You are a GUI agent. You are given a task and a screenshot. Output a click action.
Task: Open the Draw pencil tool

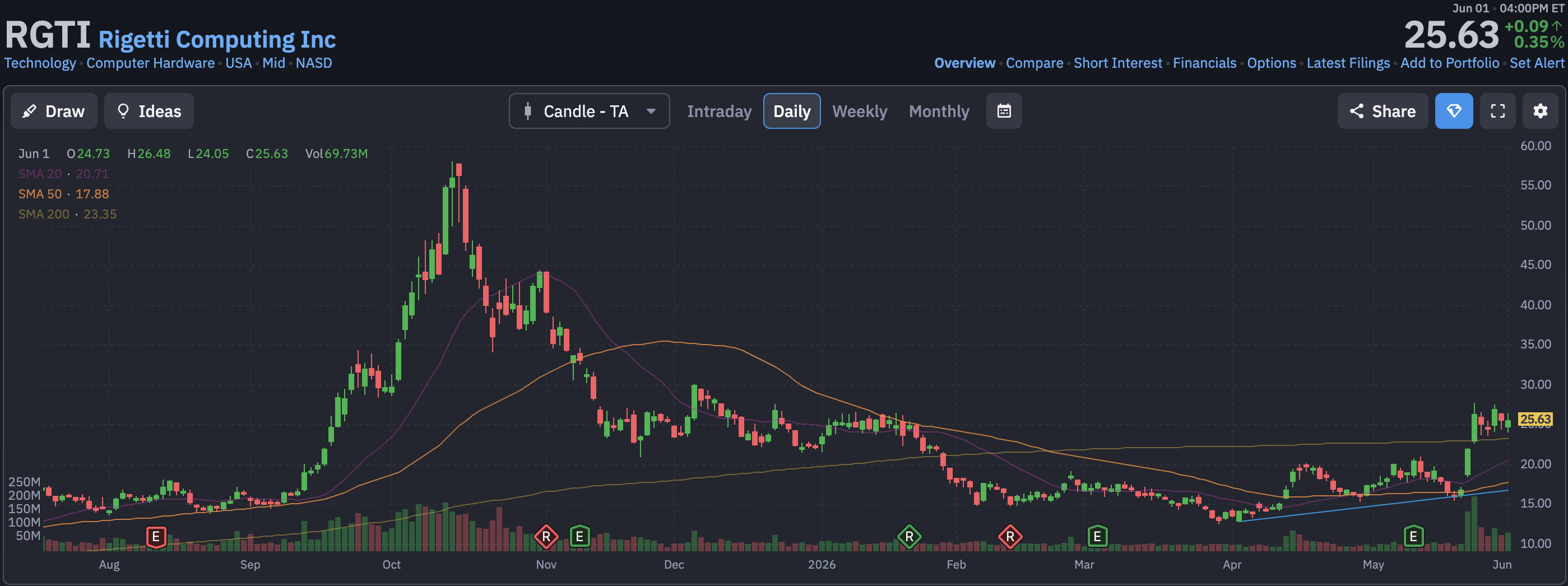tap(54, 111)
